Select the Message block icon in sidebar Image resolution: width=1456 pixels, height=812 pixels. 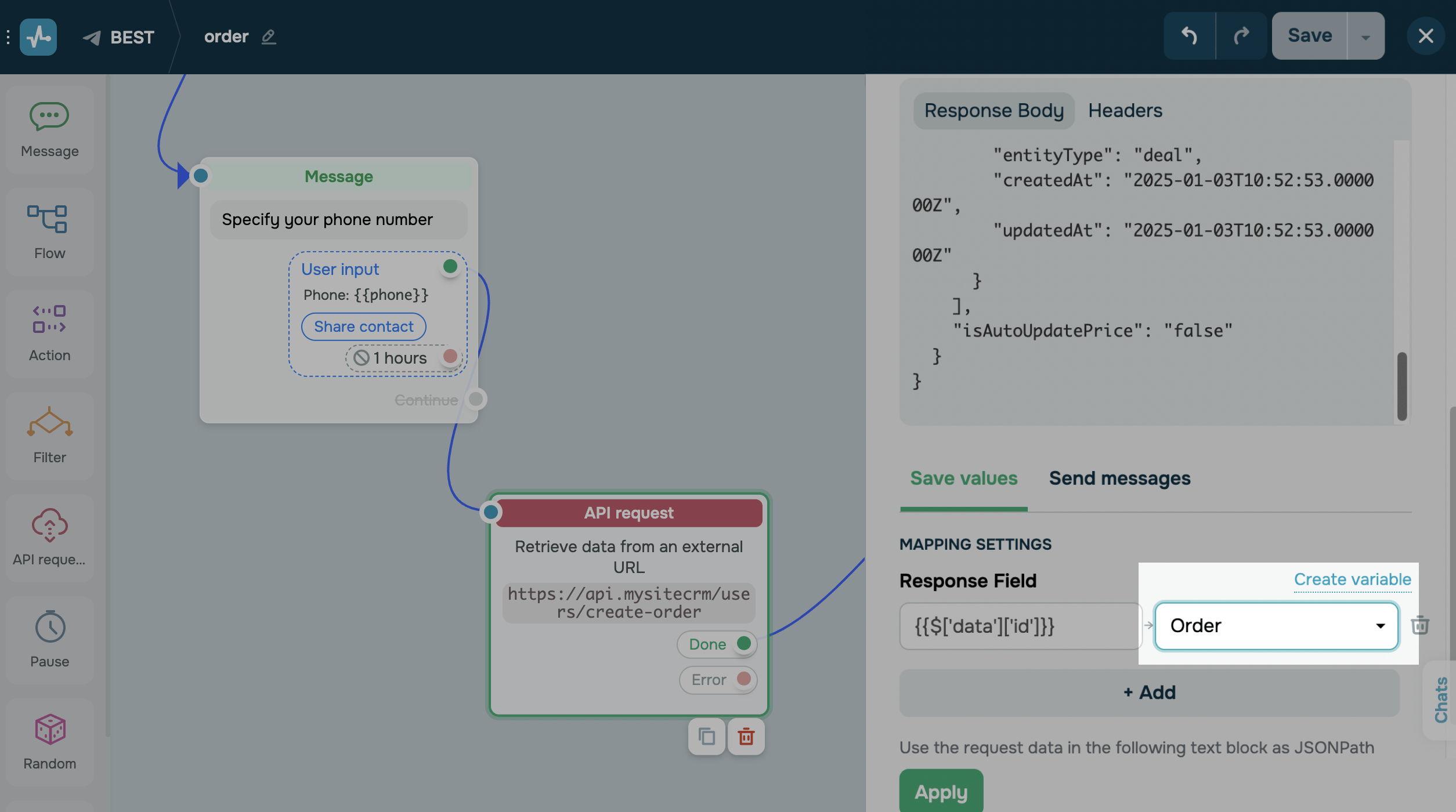click(49, 129)
